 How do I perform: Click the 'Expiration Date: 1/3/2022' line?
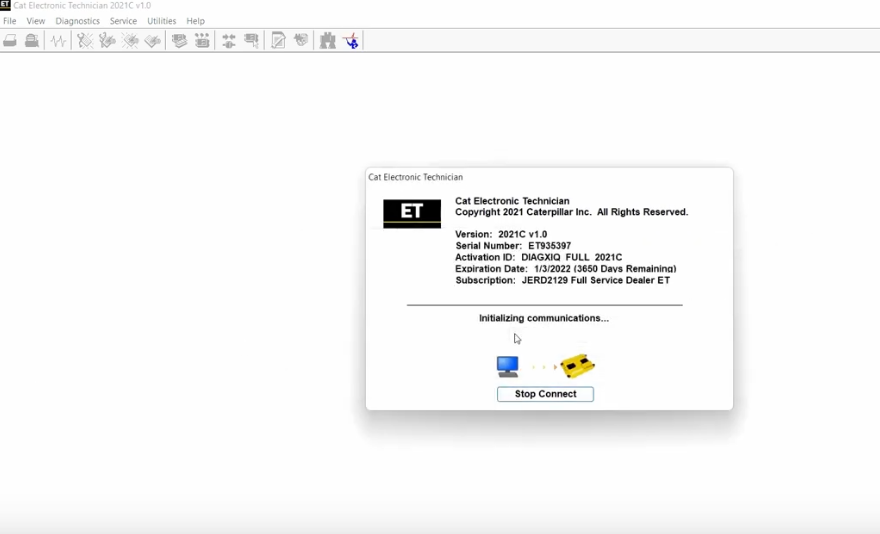tap(566, 268)
